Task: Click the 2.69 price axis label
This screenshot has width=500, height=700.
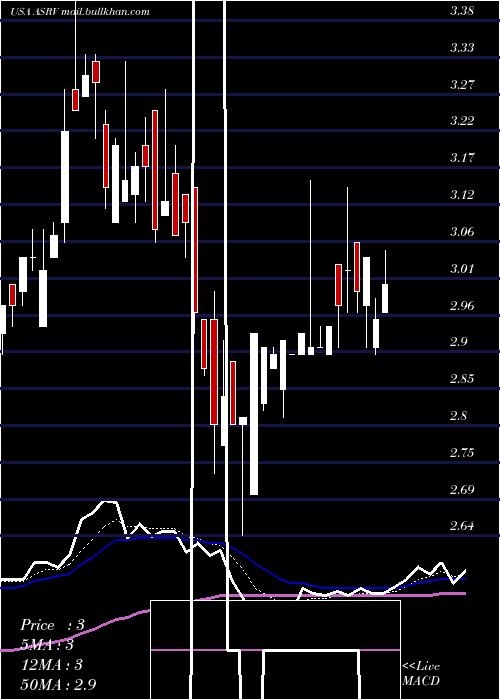Action: [x=462, y=490]
